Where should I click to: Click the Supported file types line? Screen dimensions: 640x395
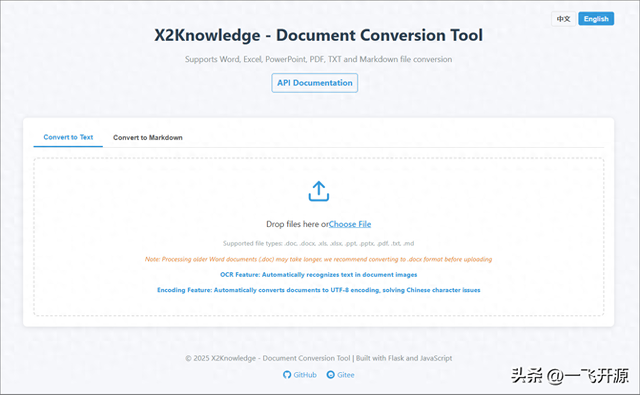(x=318, y=244)
